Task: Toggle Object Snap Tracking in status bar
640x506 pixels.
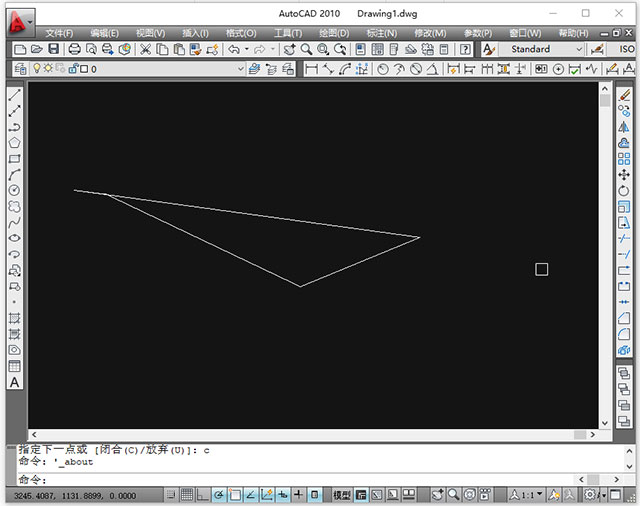Action: [x=251, y=495]
